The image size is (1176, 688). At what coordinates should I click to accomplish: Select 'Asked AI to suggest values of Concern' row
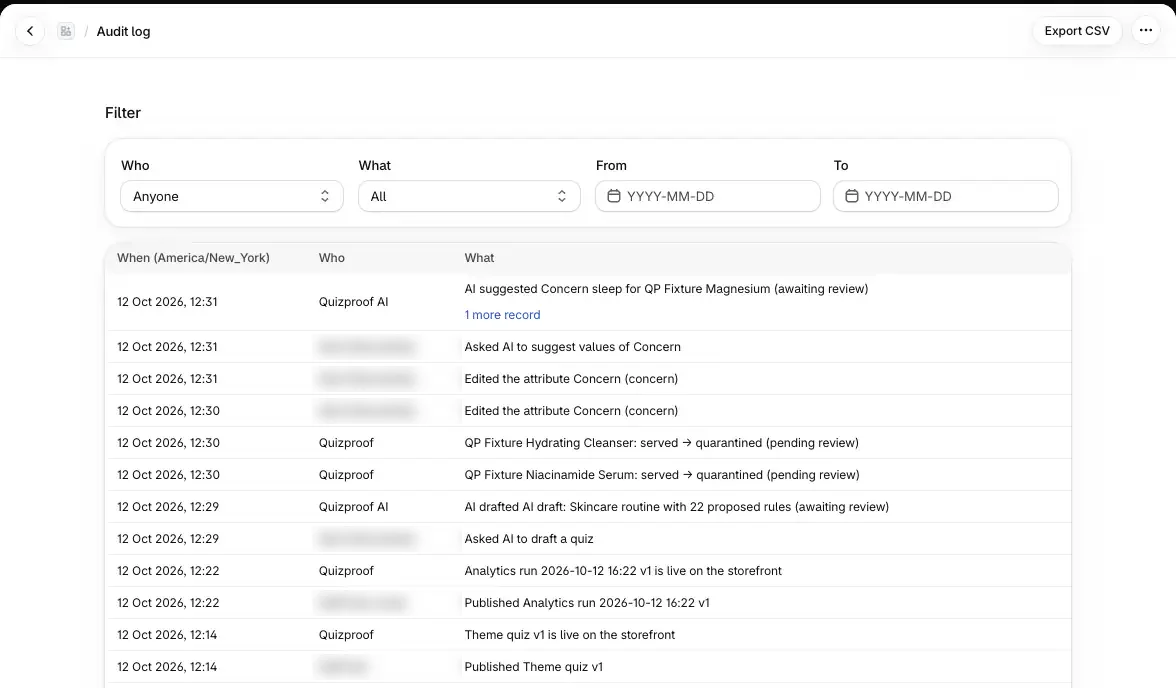588,347
